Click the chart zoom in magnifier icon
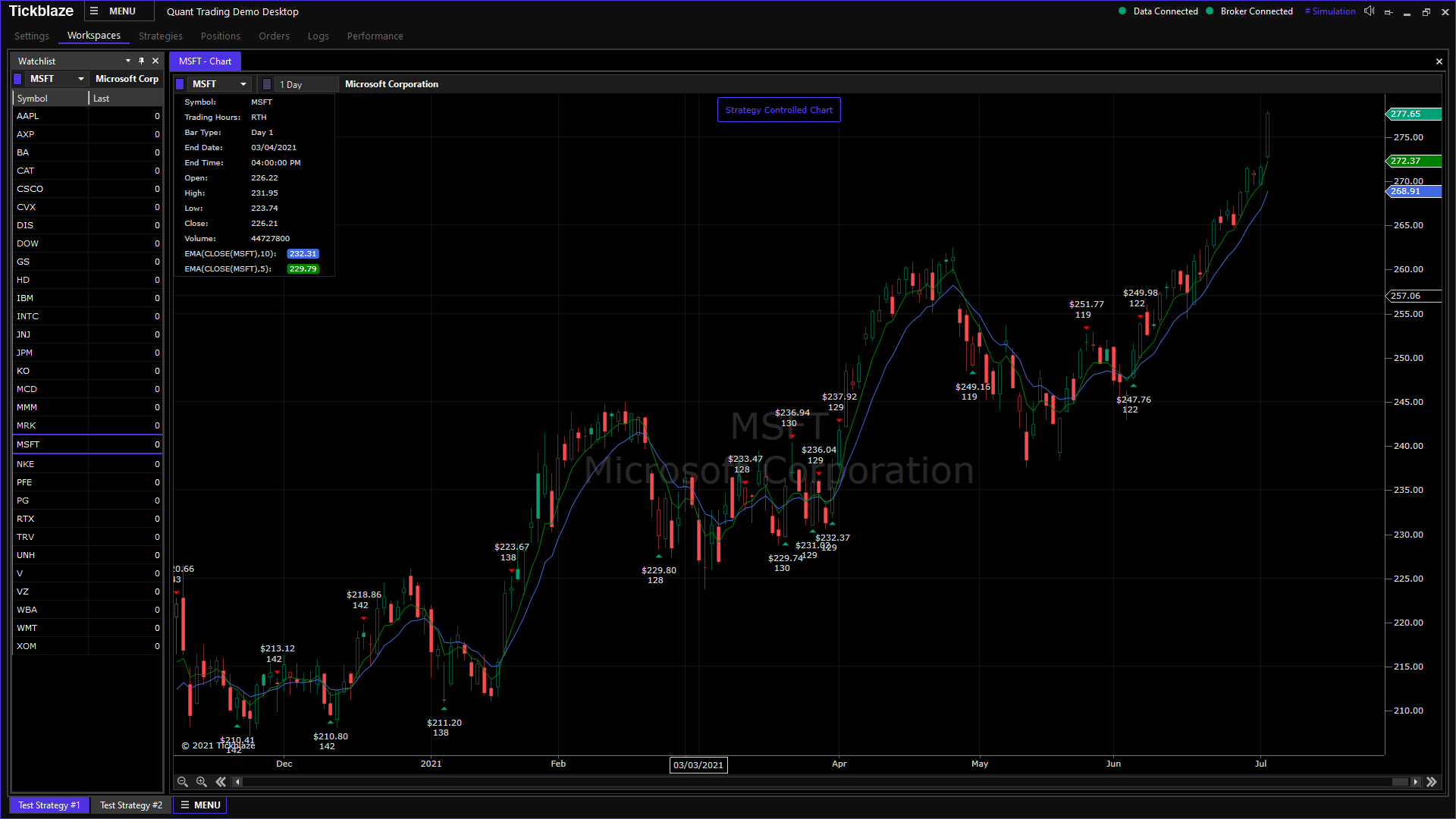1456x819 pixels. (x=201, y=782)
